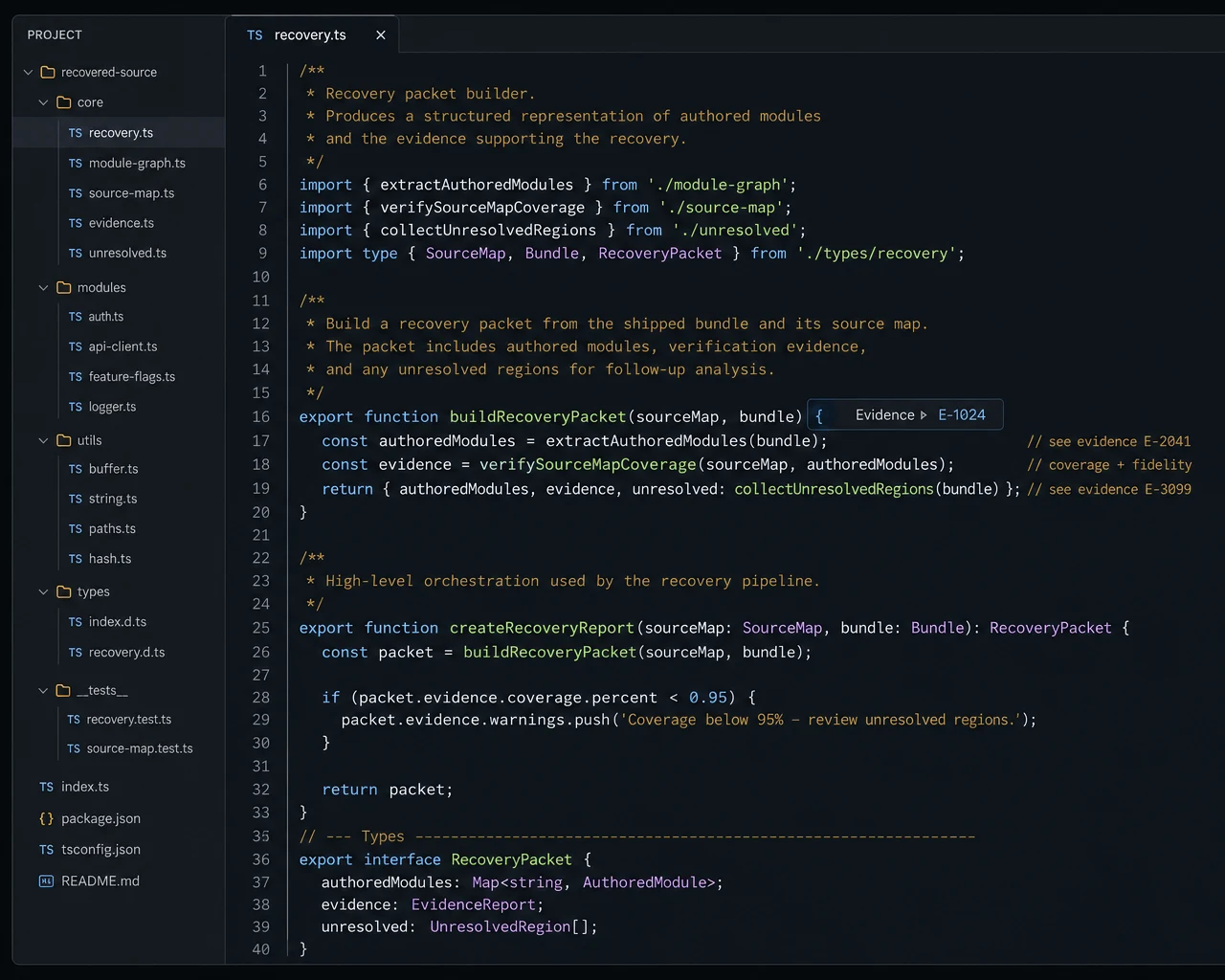1225x980 pixels.
Task: Click the modules folder icon
Action: click(x=64, y=287)
